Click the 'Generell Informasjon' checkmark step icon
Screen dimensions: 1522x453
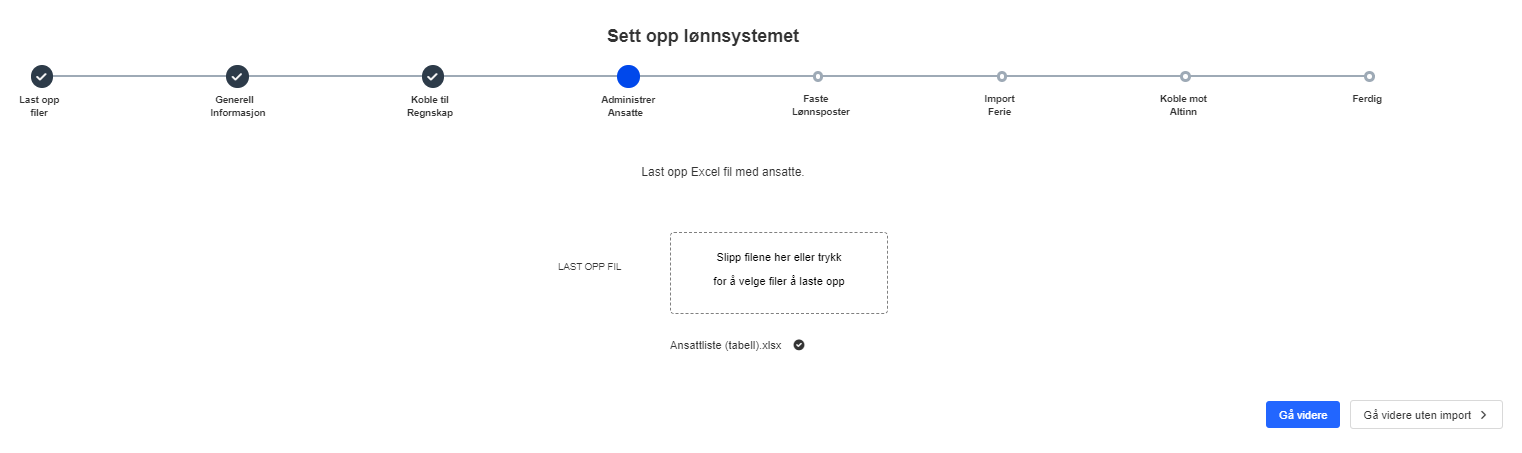(237, 76)
